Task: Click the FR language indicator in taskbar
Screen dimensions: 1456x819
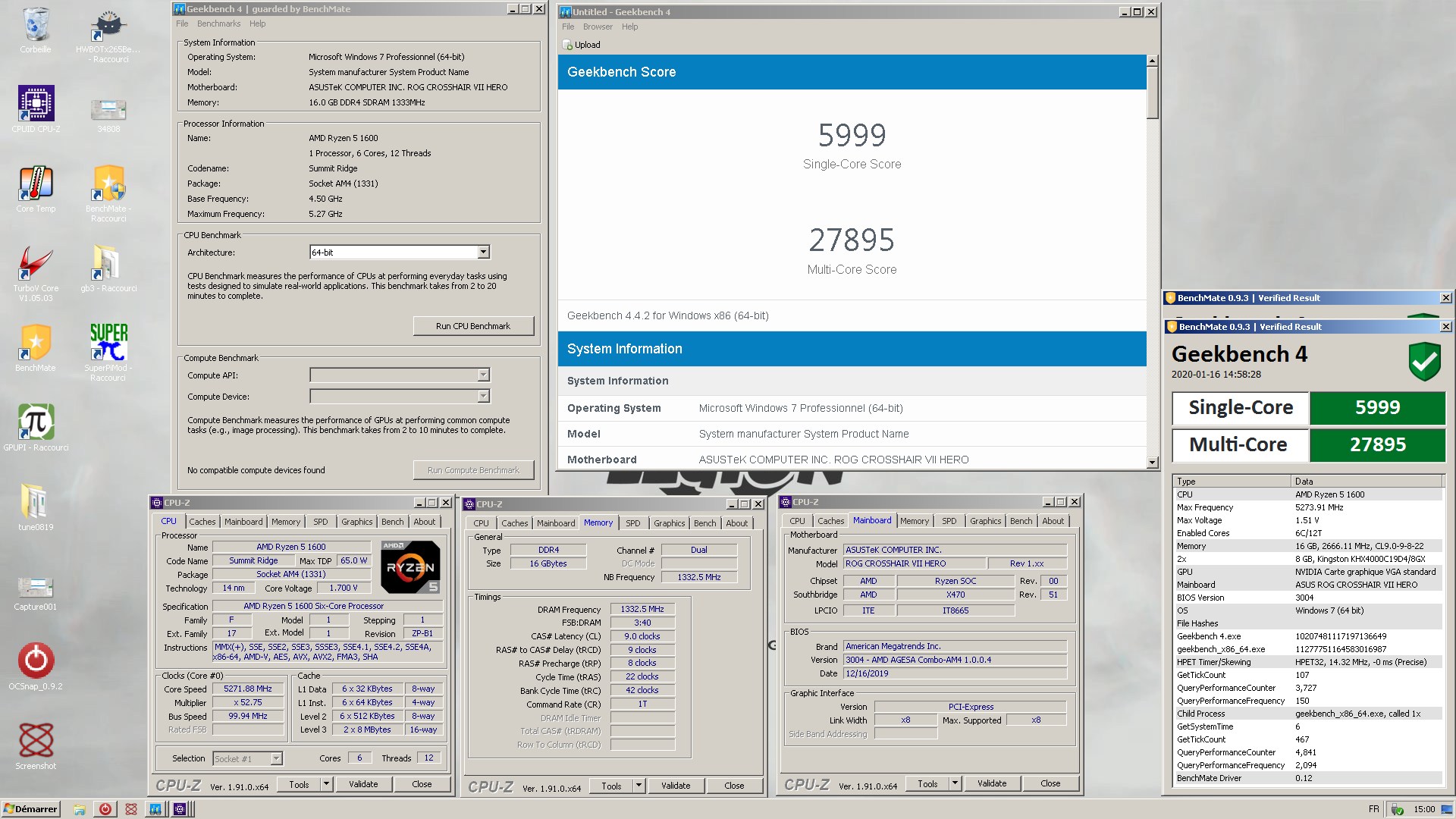Action: coord(1373,809)
